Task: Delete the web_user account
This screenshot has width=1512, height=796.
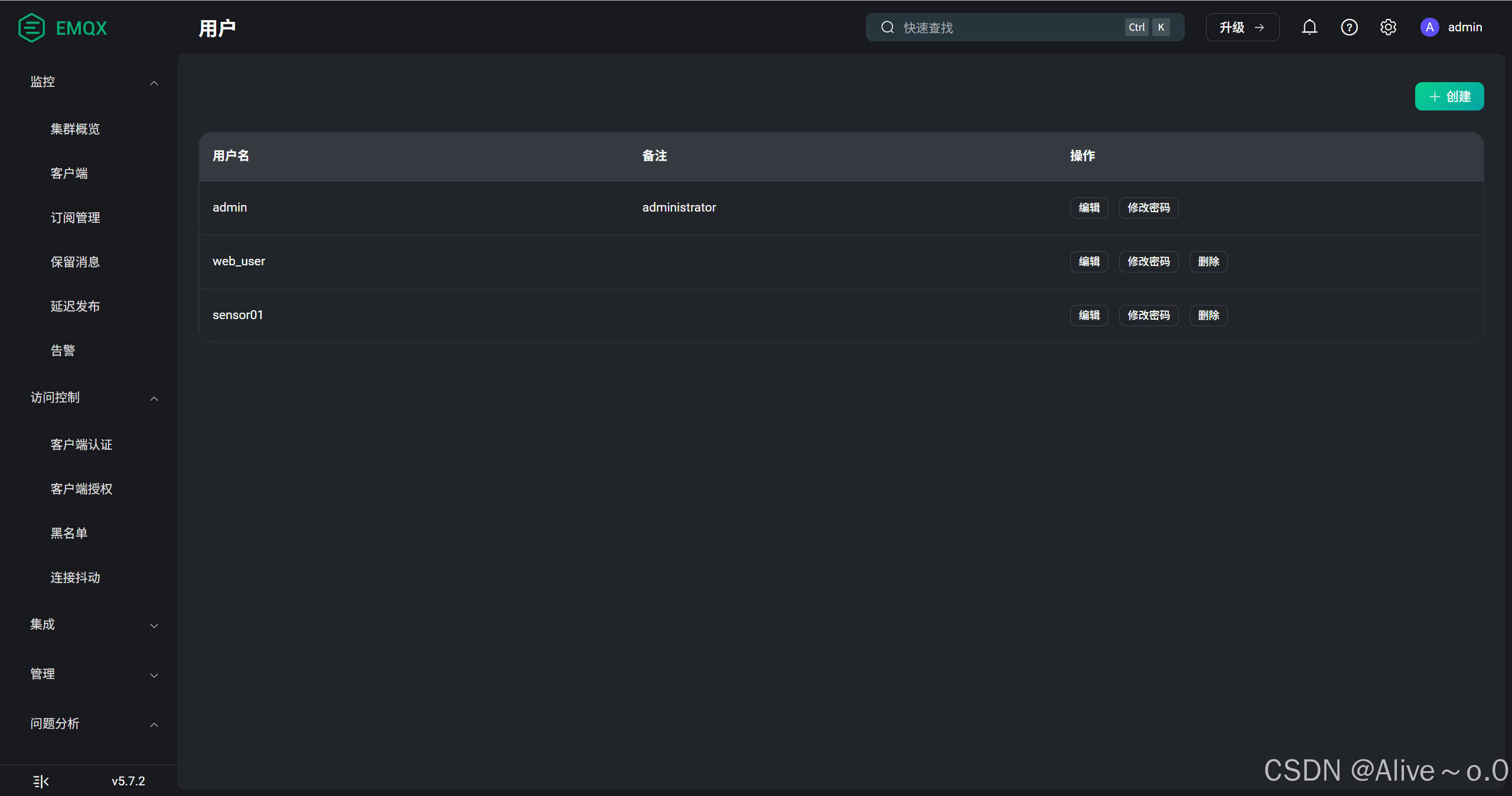Action: point(1208,261)
